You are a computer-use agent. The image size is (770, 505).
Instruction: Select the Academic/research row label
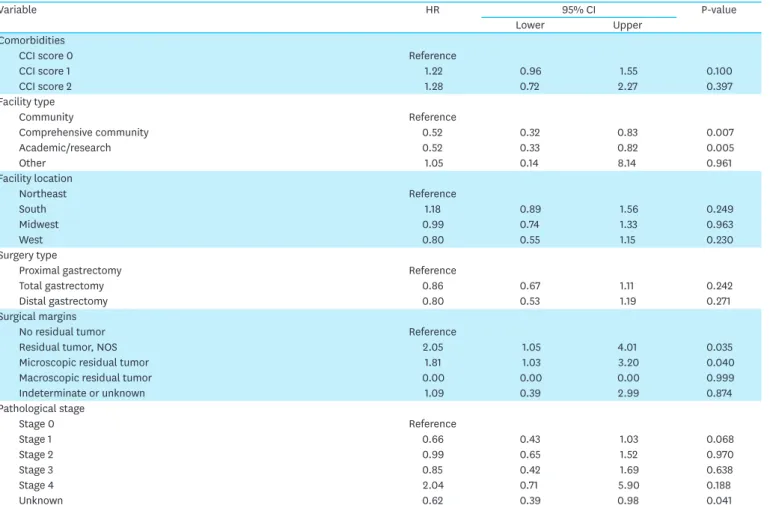(x=65, y=147)
